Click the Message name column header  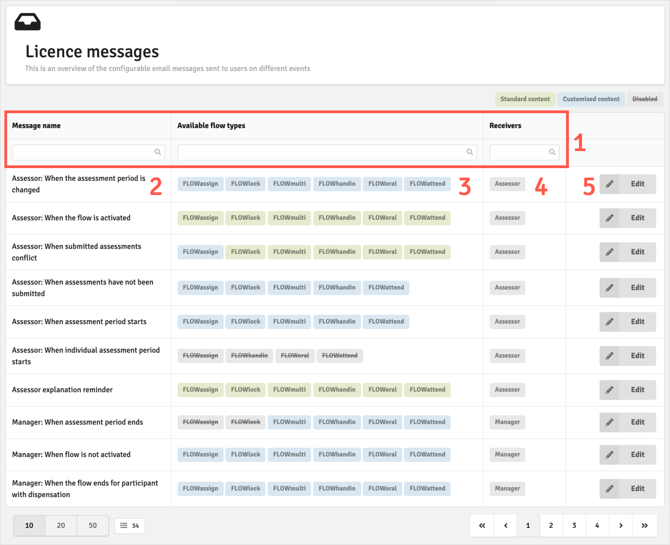(36, 126)
